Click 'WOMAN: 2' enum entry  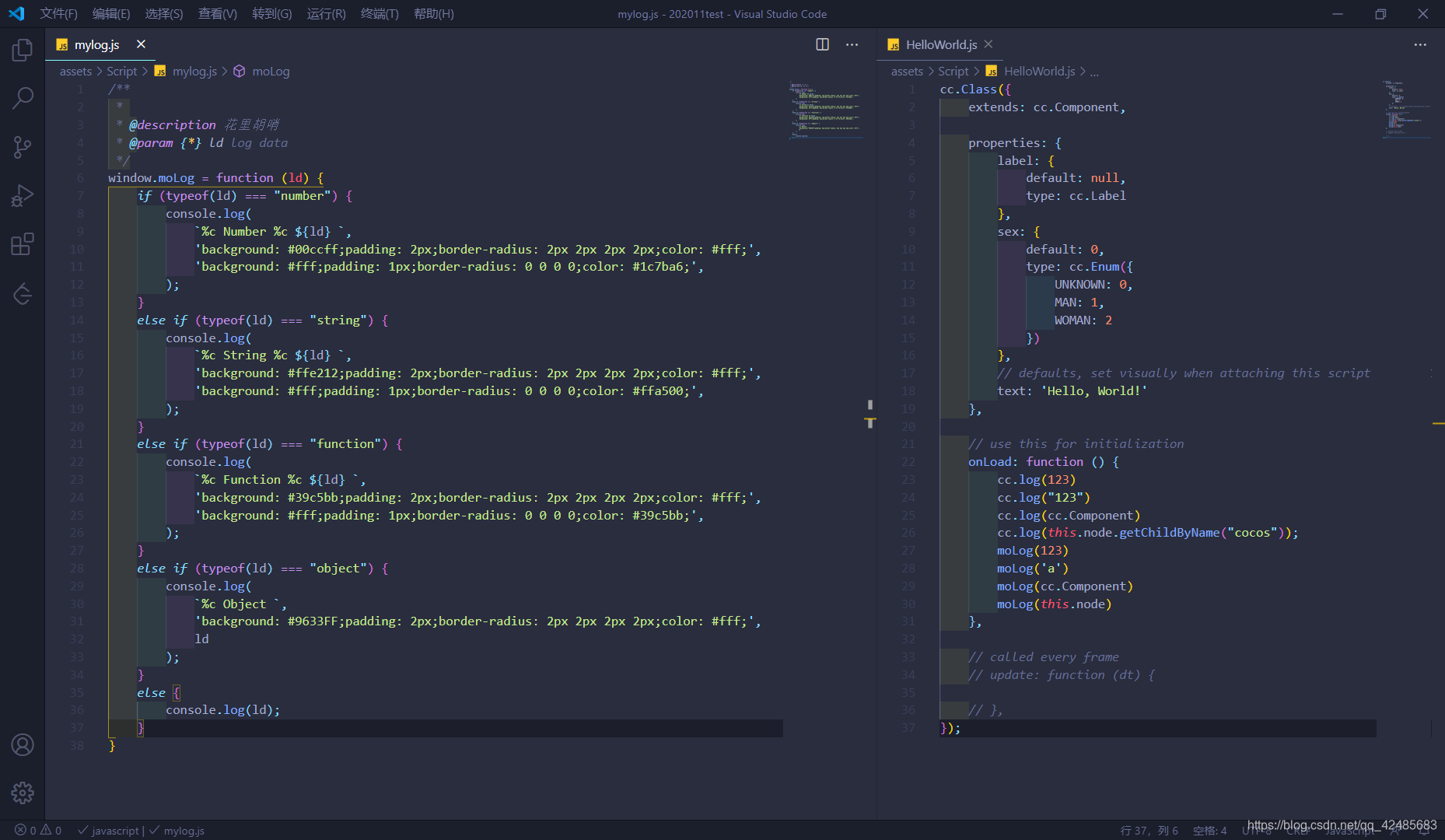coord(1083,320)
